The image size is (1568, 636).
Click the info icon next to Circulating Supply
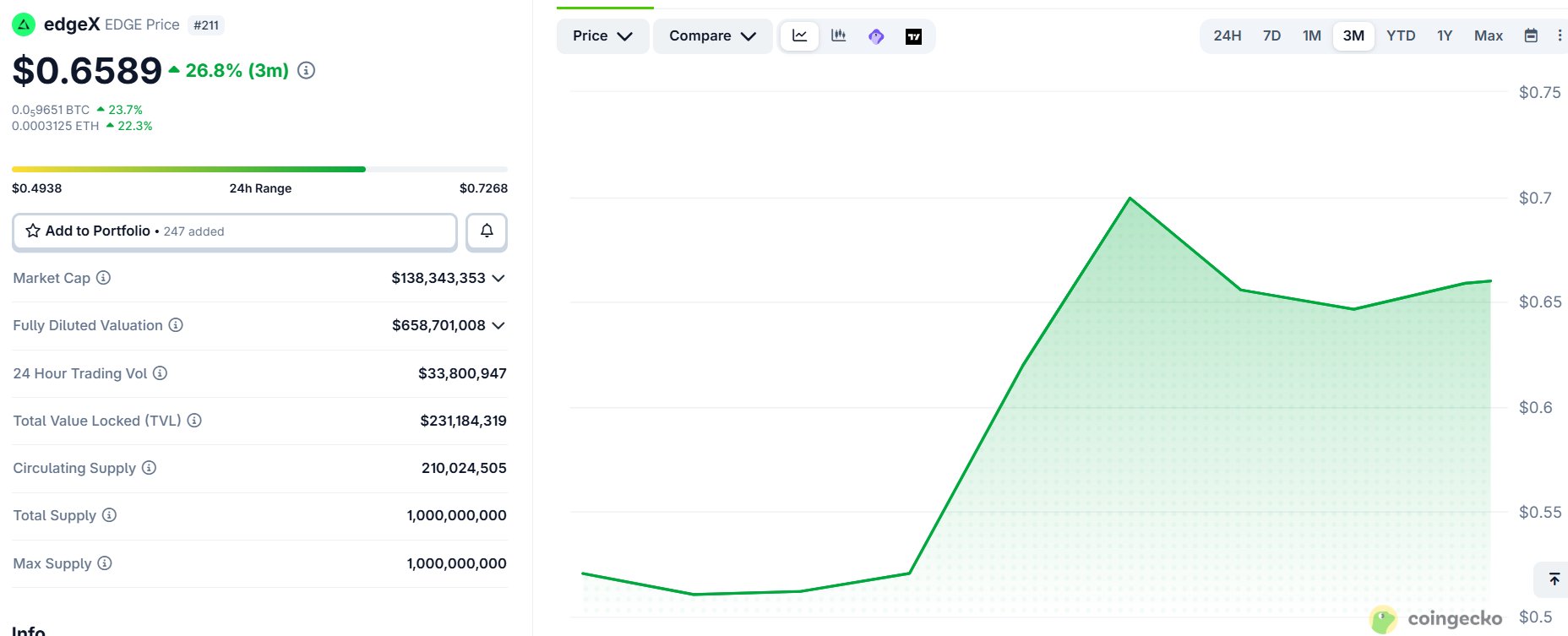(149, 468)
